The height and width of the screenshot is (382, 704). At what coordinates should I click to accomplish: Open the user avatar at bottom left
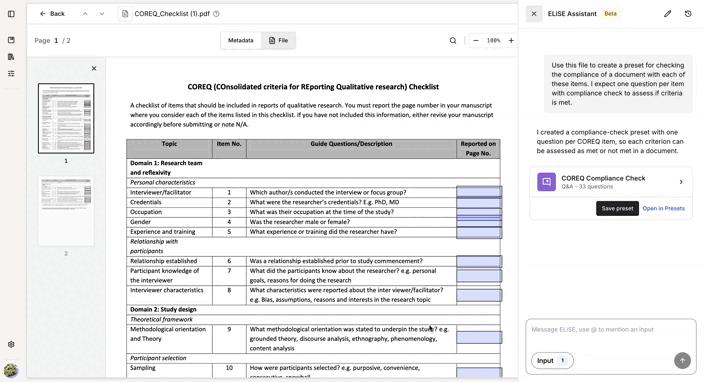click(11, 370)
